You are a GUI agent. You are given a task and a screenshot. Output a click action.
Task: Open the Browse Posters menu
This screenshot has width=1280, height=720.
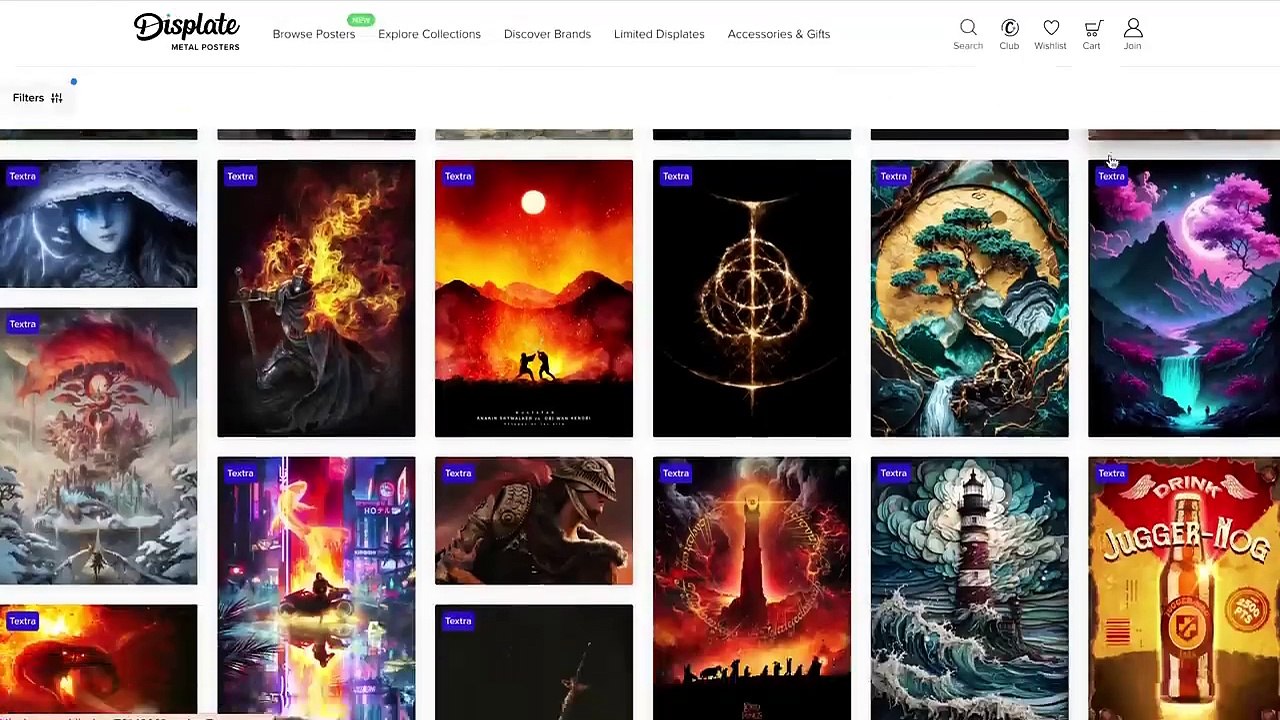314,34
